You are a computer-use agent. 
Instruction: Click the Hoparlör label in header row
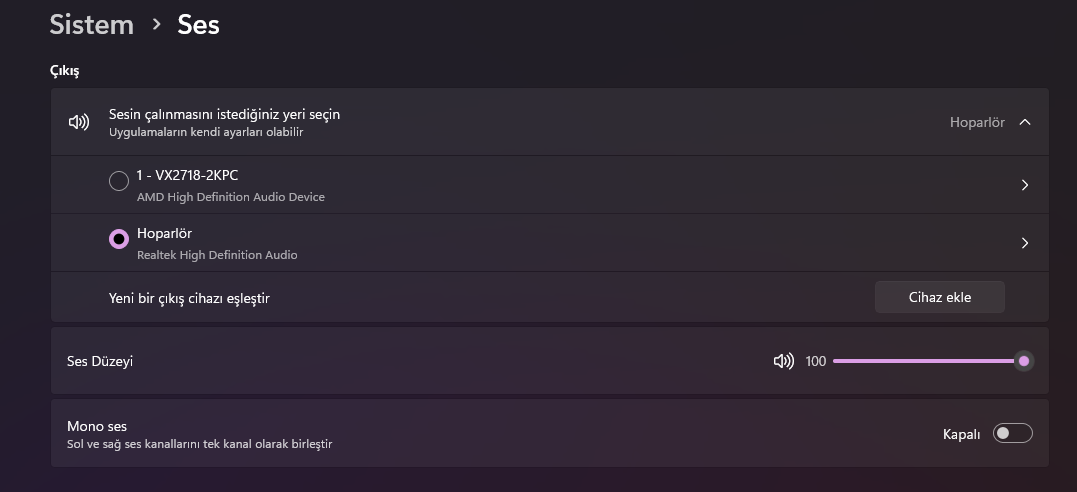[x=976, y=122]
